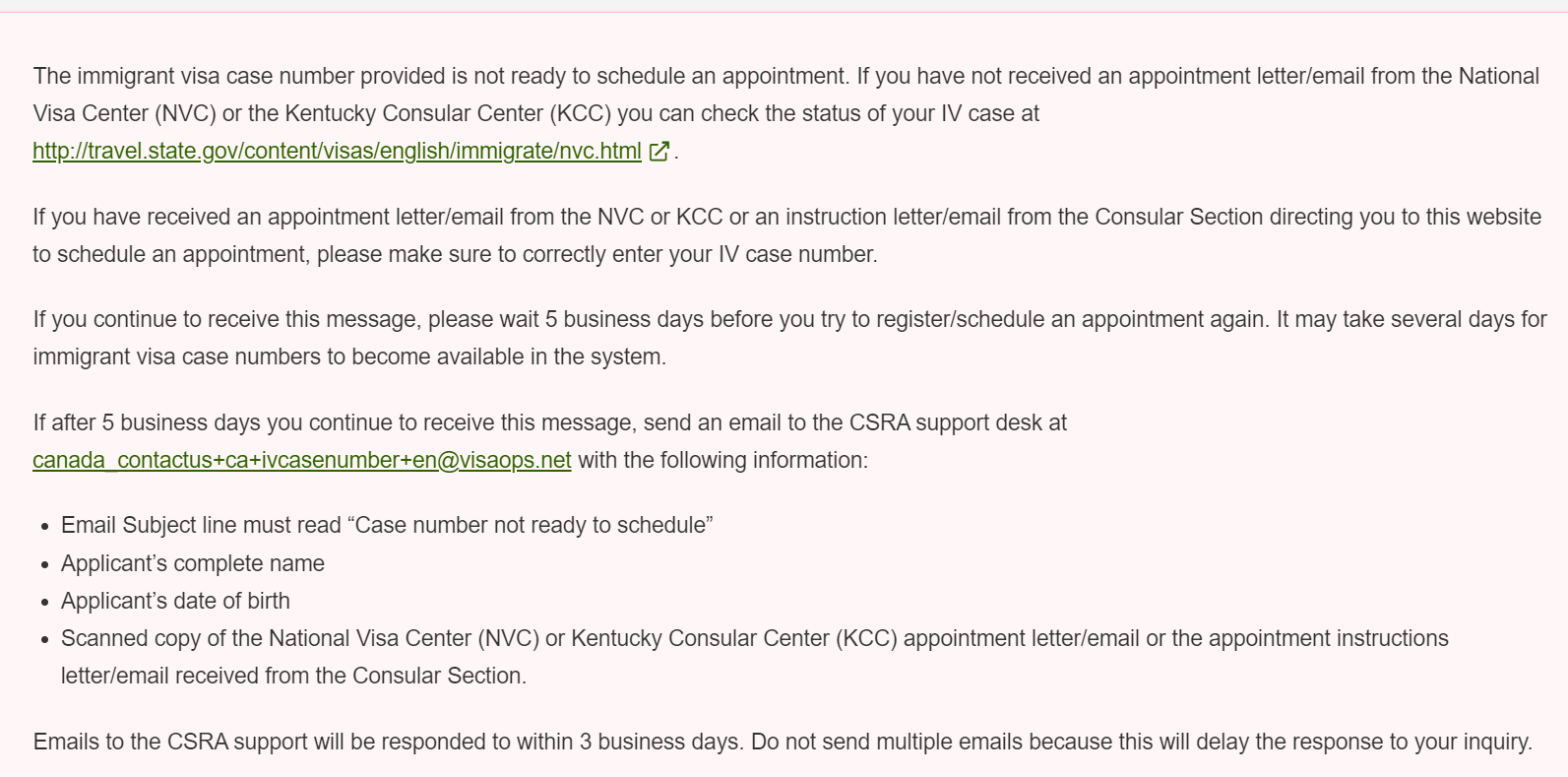1568x777 pixels.
Task: Click bullet marker beside Email Subject line
Action: tap(45, 527)
